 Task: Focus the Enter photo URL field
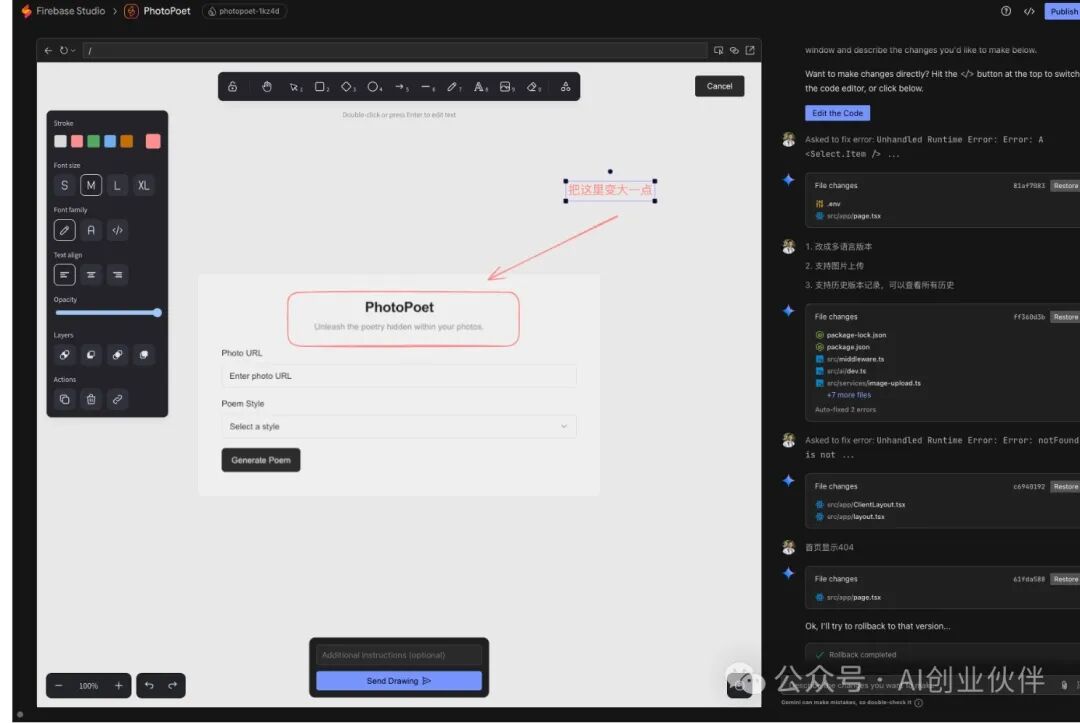[x=399, y=376]
